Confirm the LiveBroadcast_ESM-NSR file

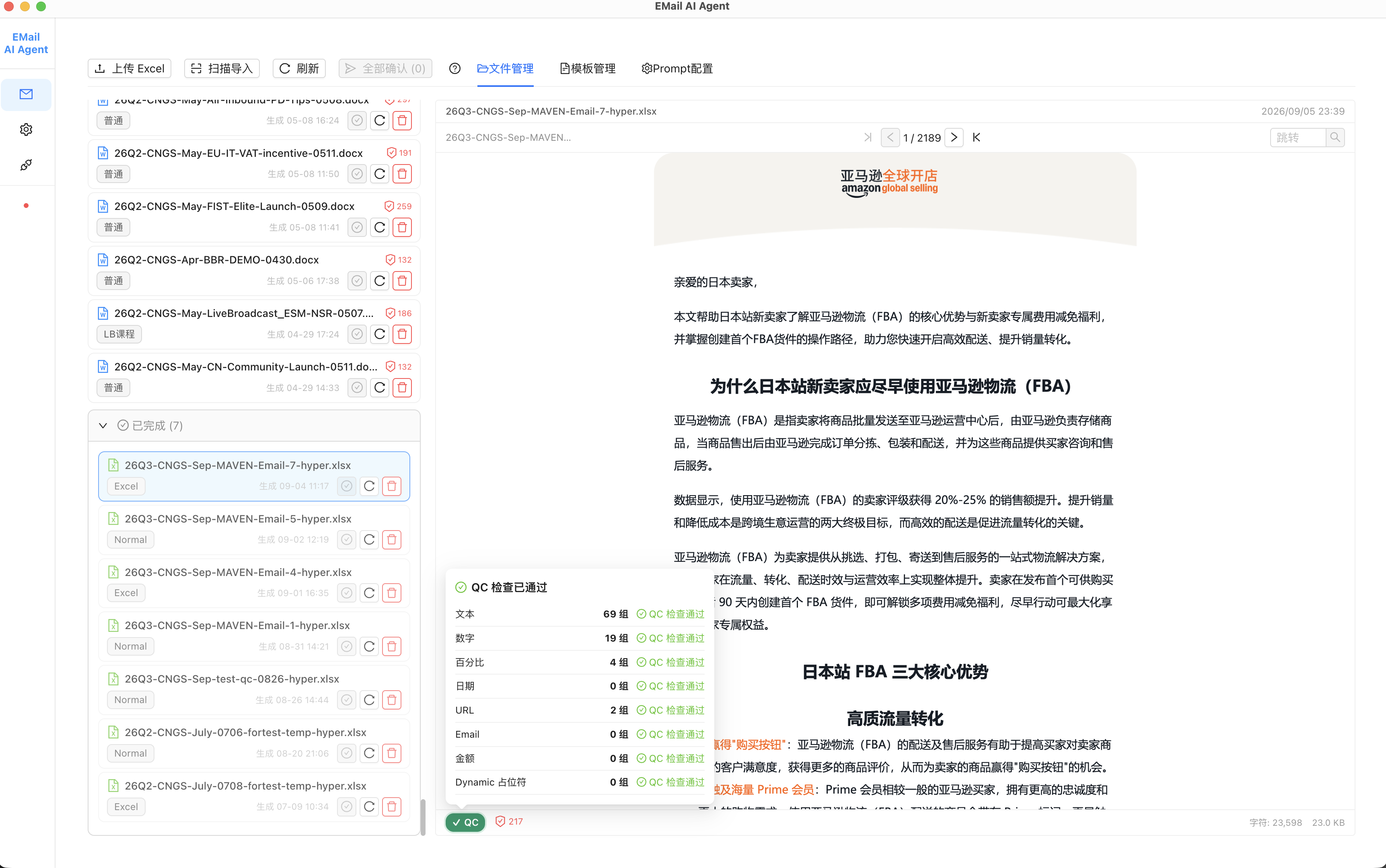(x=357, y=334)
